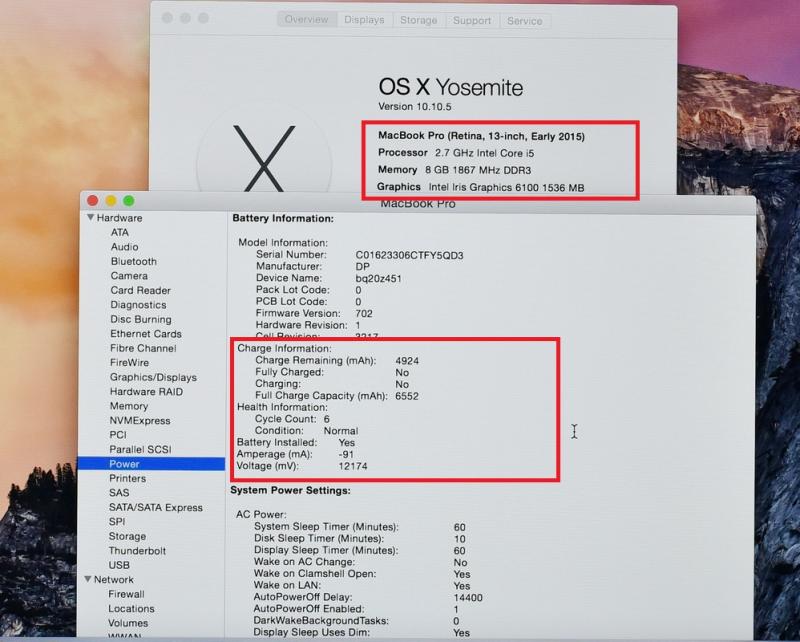The height and width of the screenshot is (642, 800).
Task: Switch to the Displays tab
Action: pyautogui.click(x=364, y=20)
